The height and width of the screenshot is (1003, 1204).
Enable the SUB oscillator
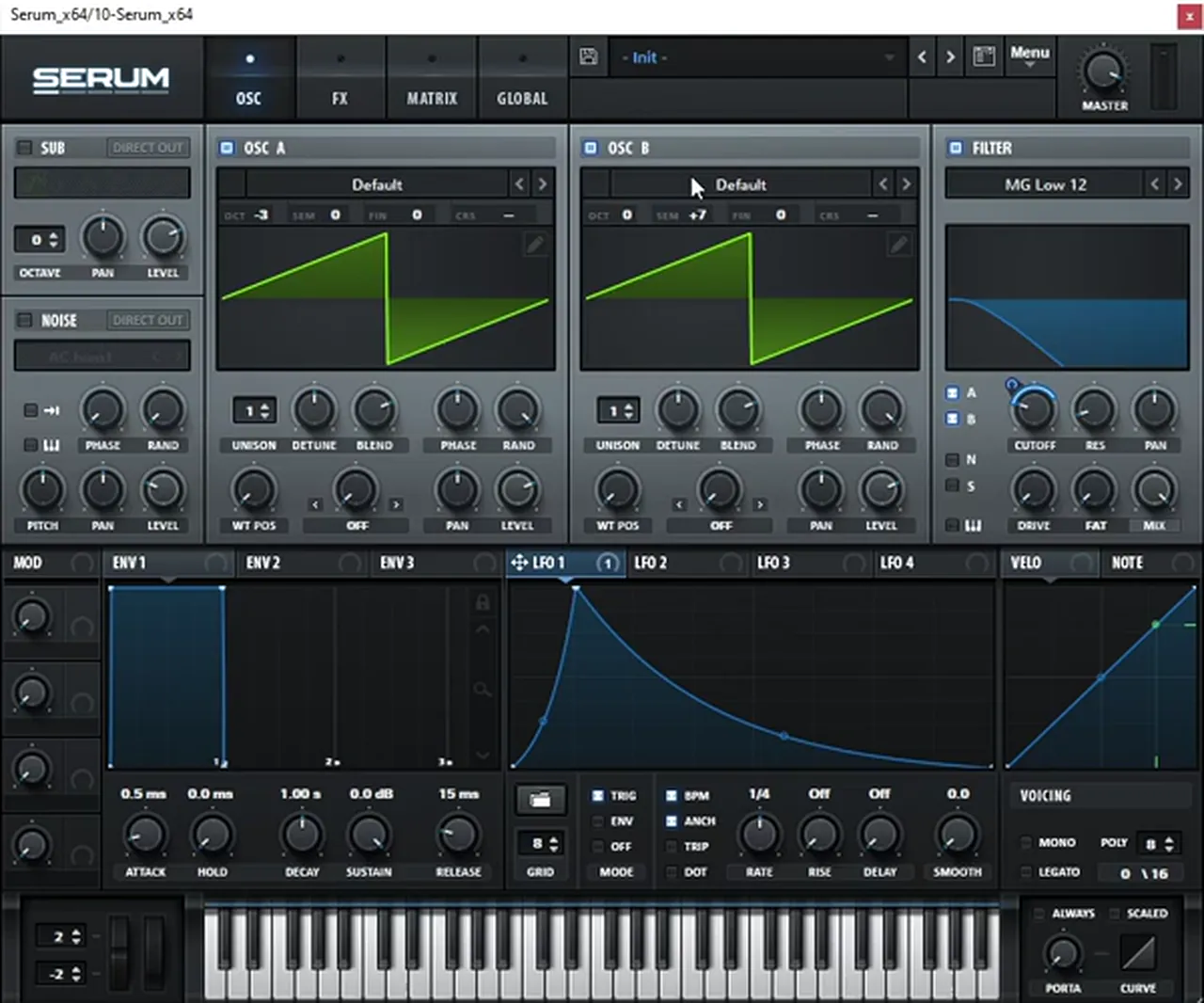point(24,148)
